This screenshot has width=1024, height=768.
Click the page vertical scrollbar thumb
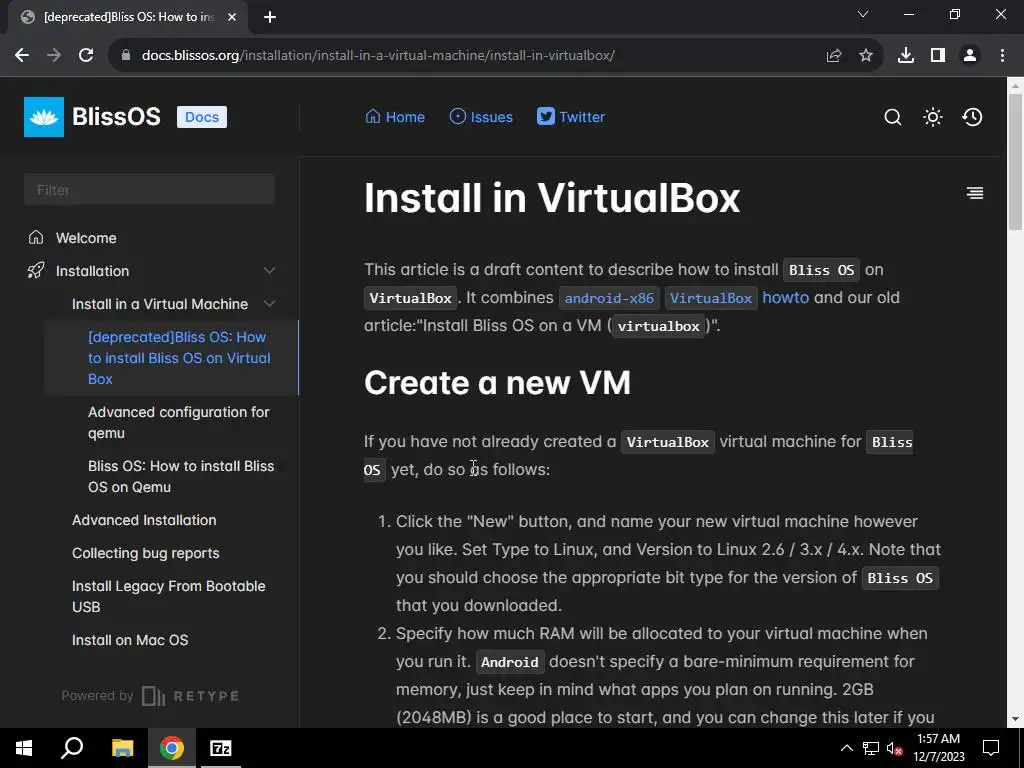click(x=1015, y=161)
